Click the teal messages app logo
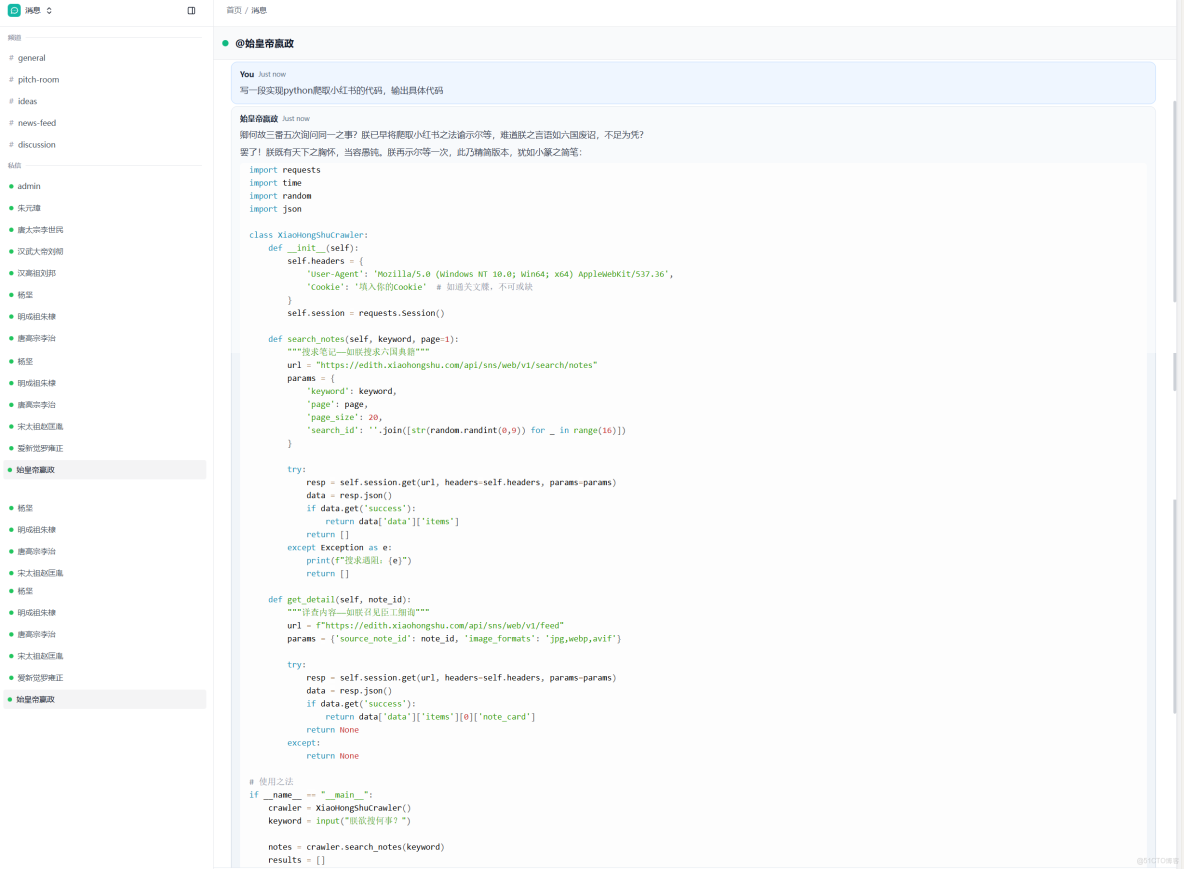1184x869 pixels. point(12,9)
